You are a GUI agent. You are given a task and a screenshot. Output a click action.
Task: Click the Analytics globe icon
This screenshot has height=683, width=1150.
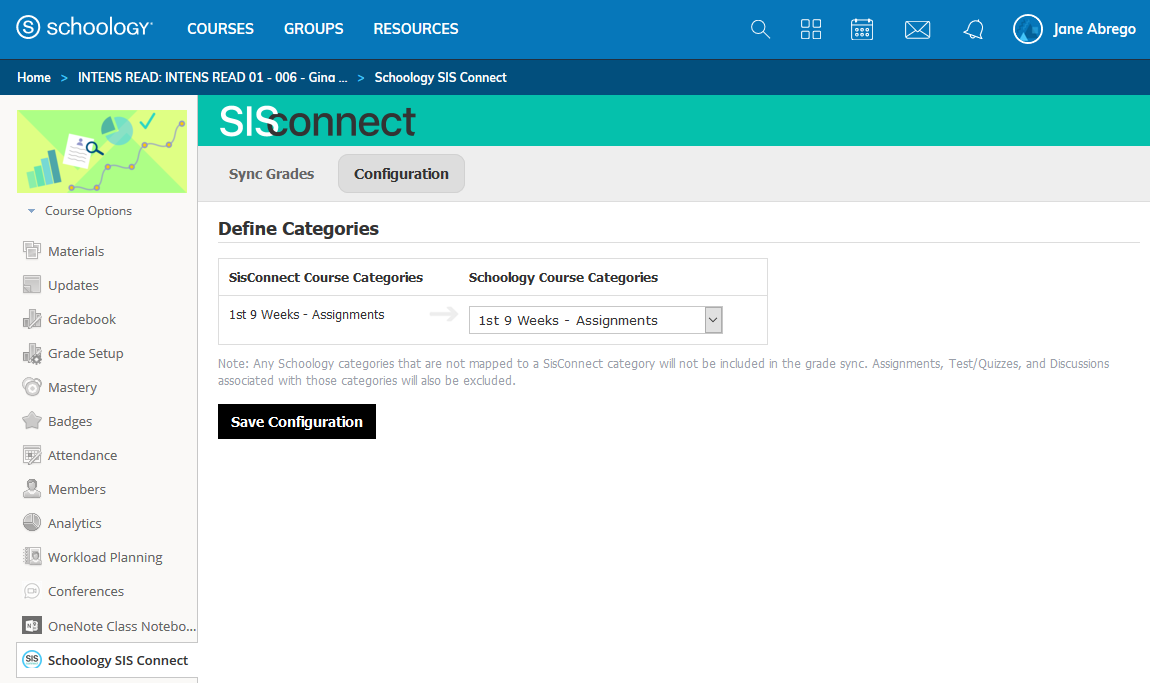pyautogui.click(x=30, y=522)
